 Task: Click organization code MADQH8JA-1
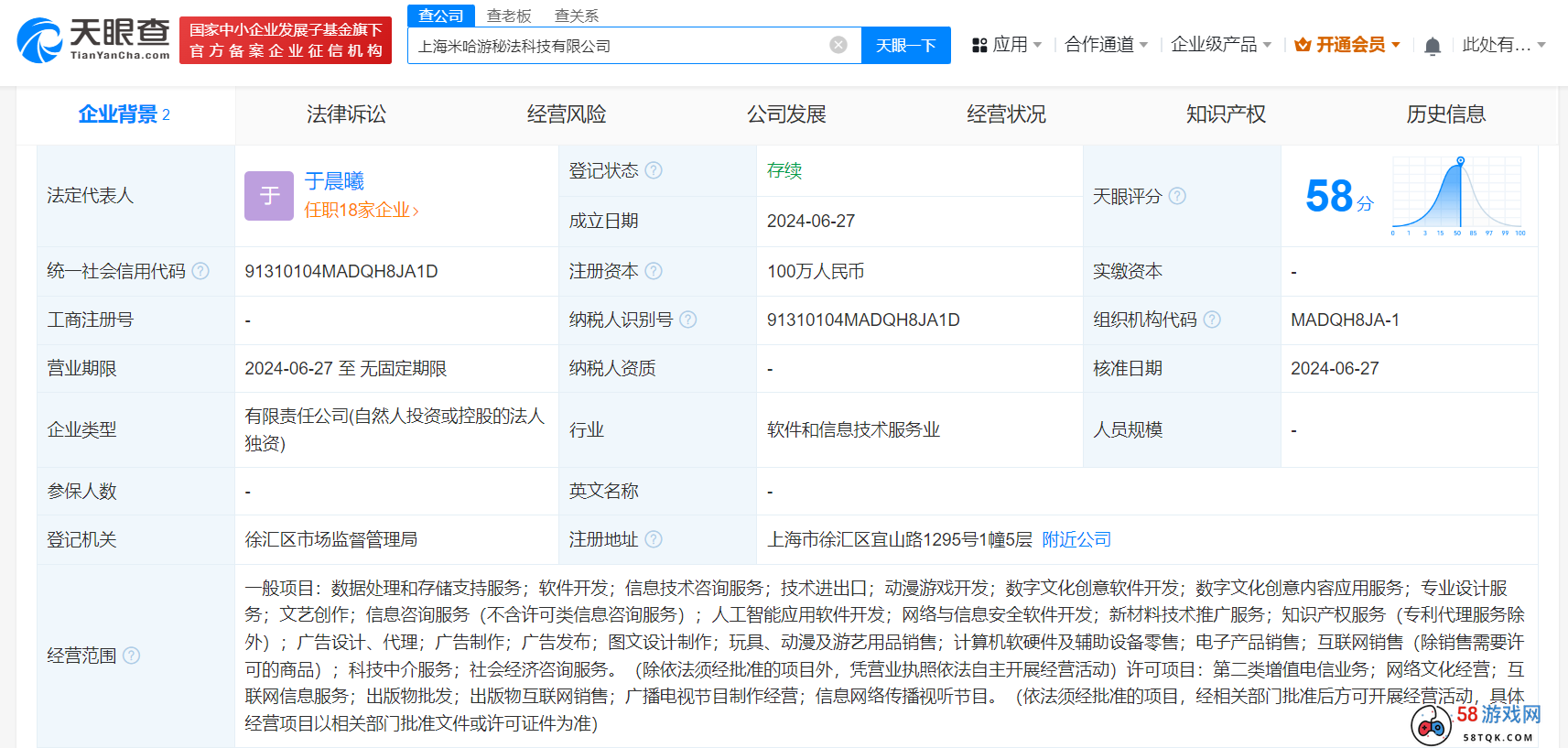pos(1345,320)
